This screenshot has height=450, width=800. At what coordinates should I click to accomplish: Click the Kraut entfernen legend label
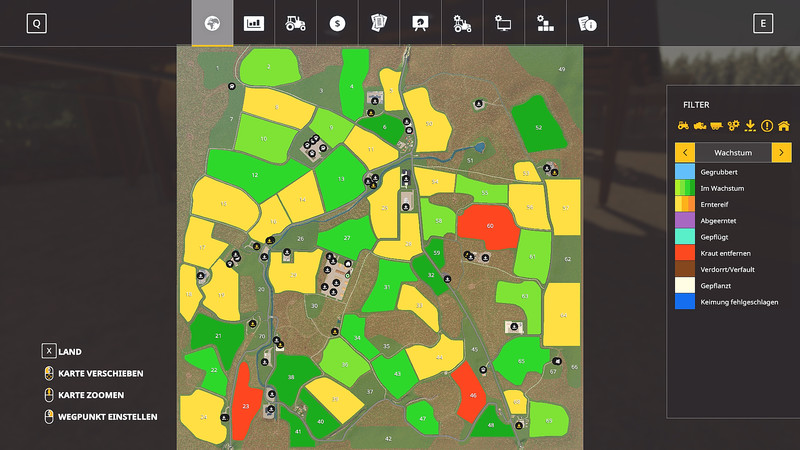pos(725,253)
